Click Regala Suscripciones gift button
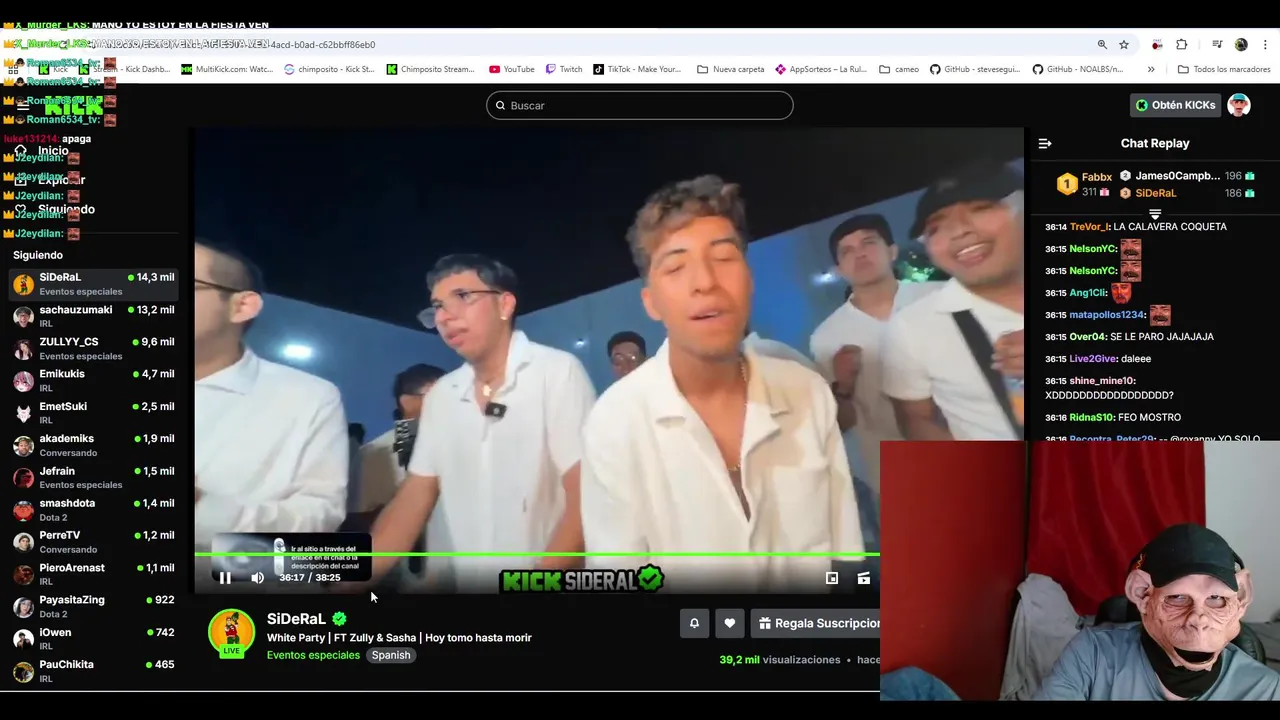Viewport: 1280px width, 720px height. pyautogui.click(x=815, y=623)
